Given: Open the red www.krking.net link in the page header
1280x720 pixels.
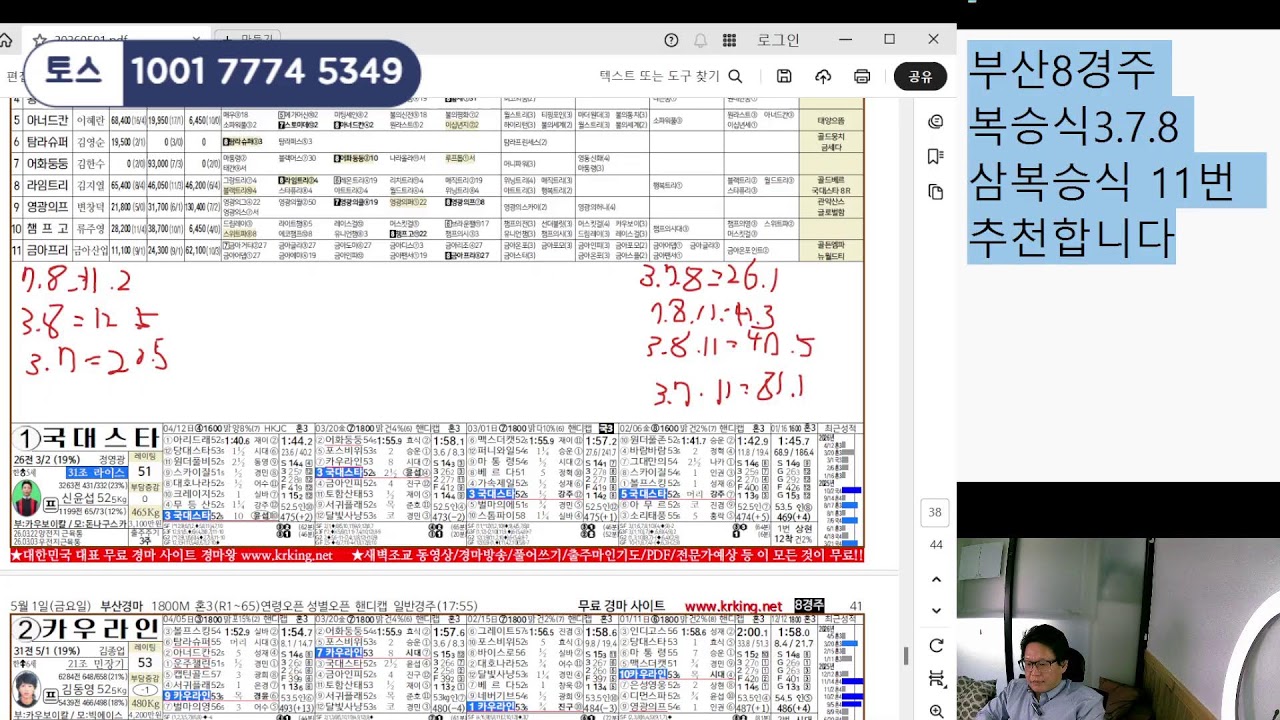Looking at the screenshot, I should point(733,606).
